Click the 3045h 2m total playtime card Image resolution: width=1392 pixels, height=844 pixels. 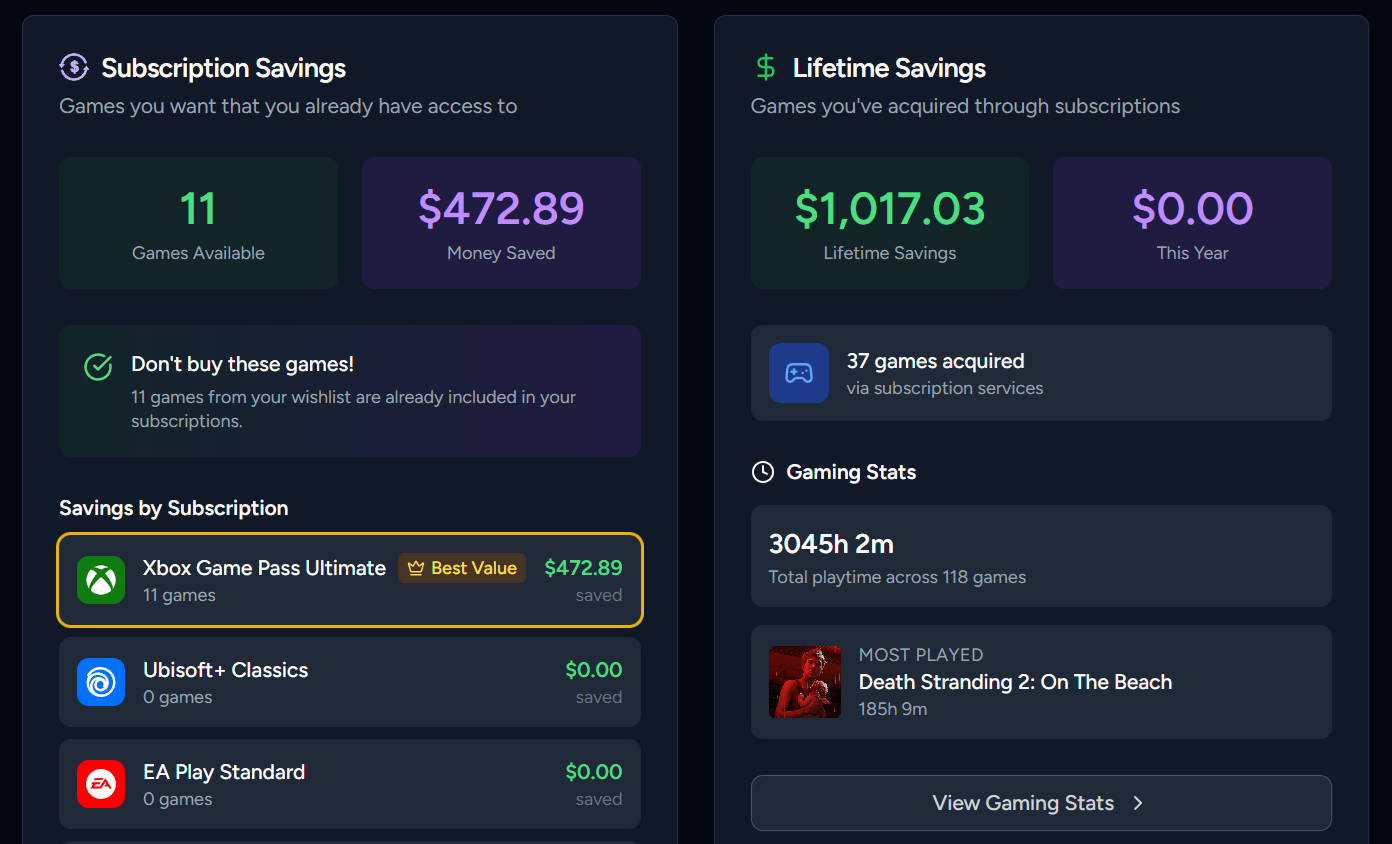pos(1041,556)
